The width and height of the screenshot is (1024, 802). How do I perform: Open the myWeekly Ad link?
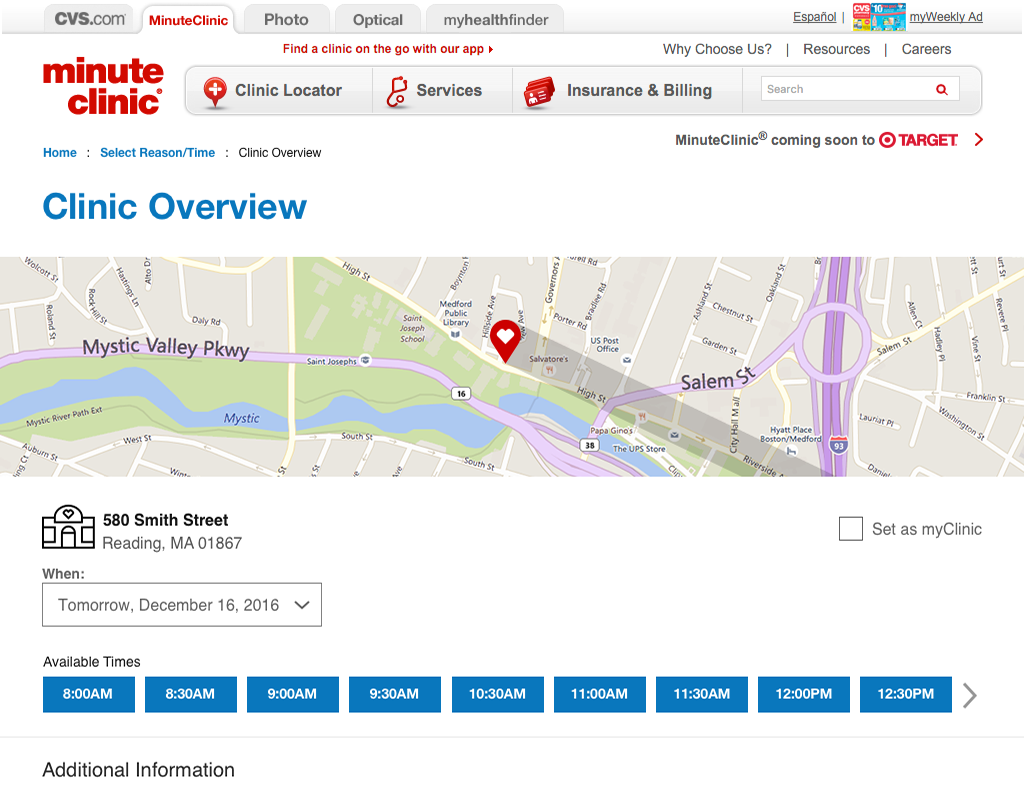(x=946, y=17)
